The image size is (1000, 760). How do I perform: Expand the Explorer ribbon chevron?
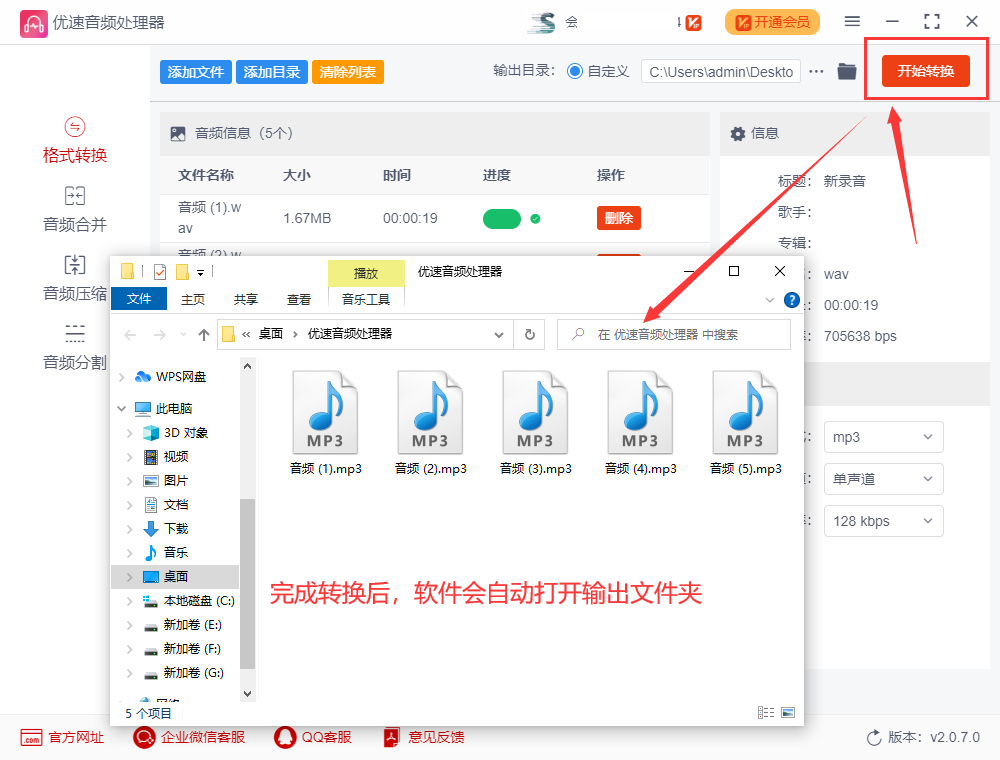click(770, 300)
